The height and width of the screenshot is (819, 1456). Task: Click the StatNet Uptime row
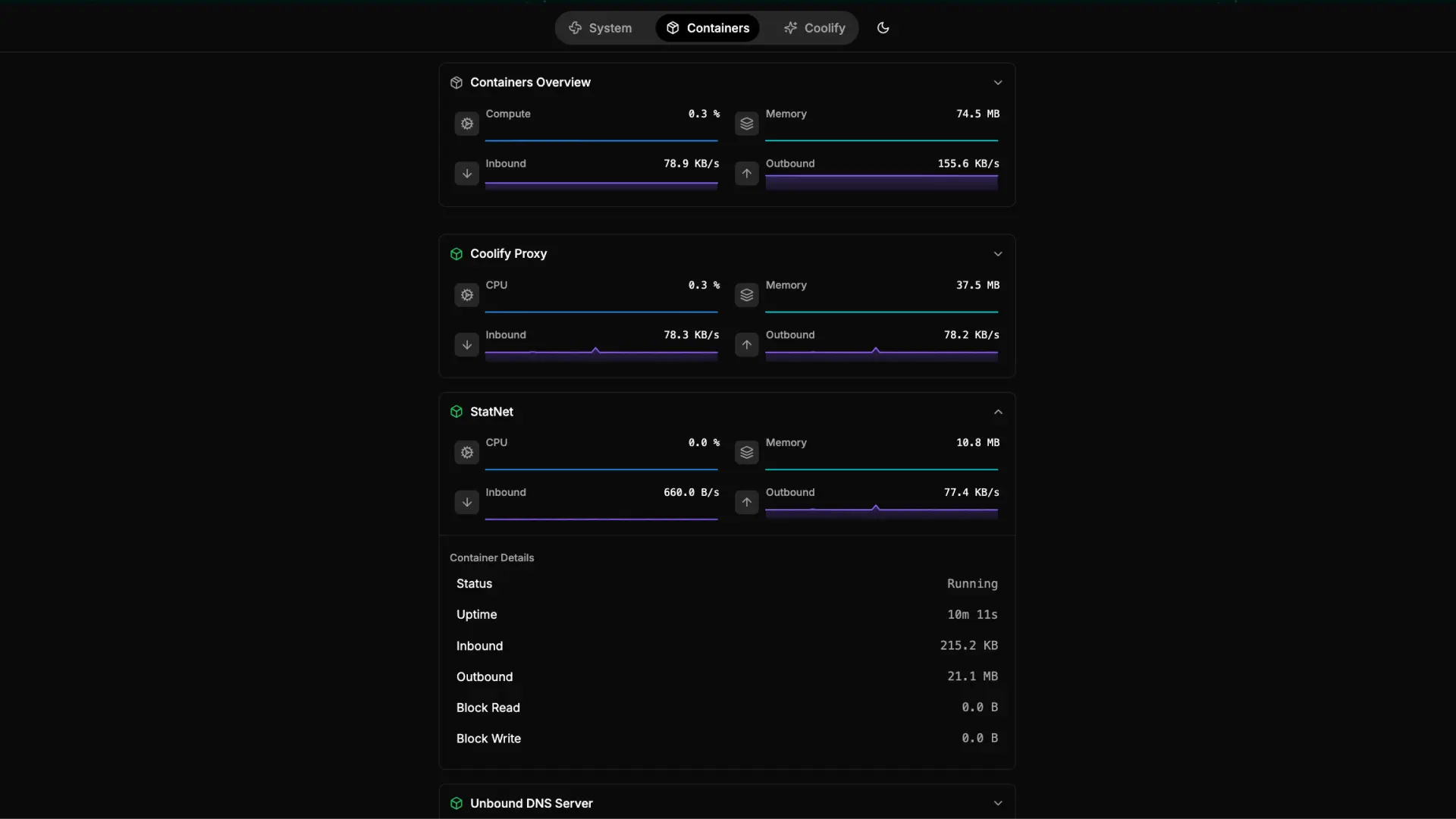726,614
